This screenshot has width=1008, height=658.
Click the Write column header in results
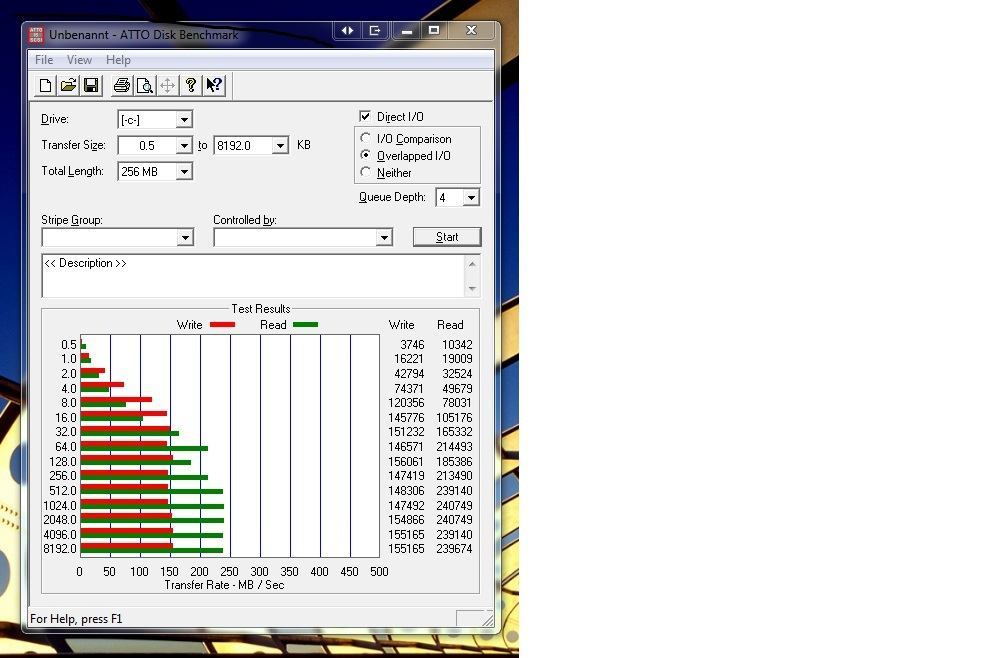(401, 325)
